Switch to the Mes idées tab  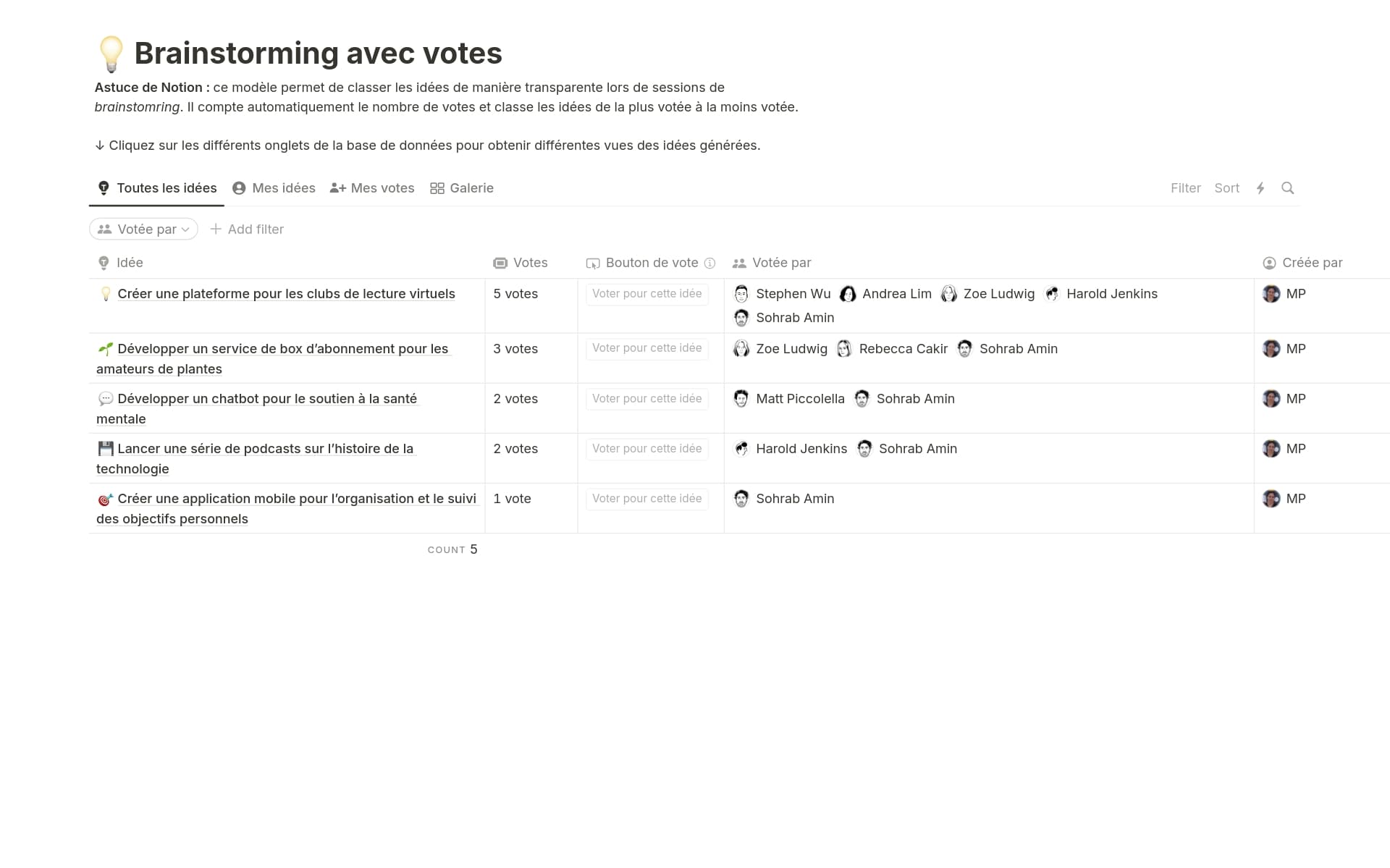(x=274, y=188)
